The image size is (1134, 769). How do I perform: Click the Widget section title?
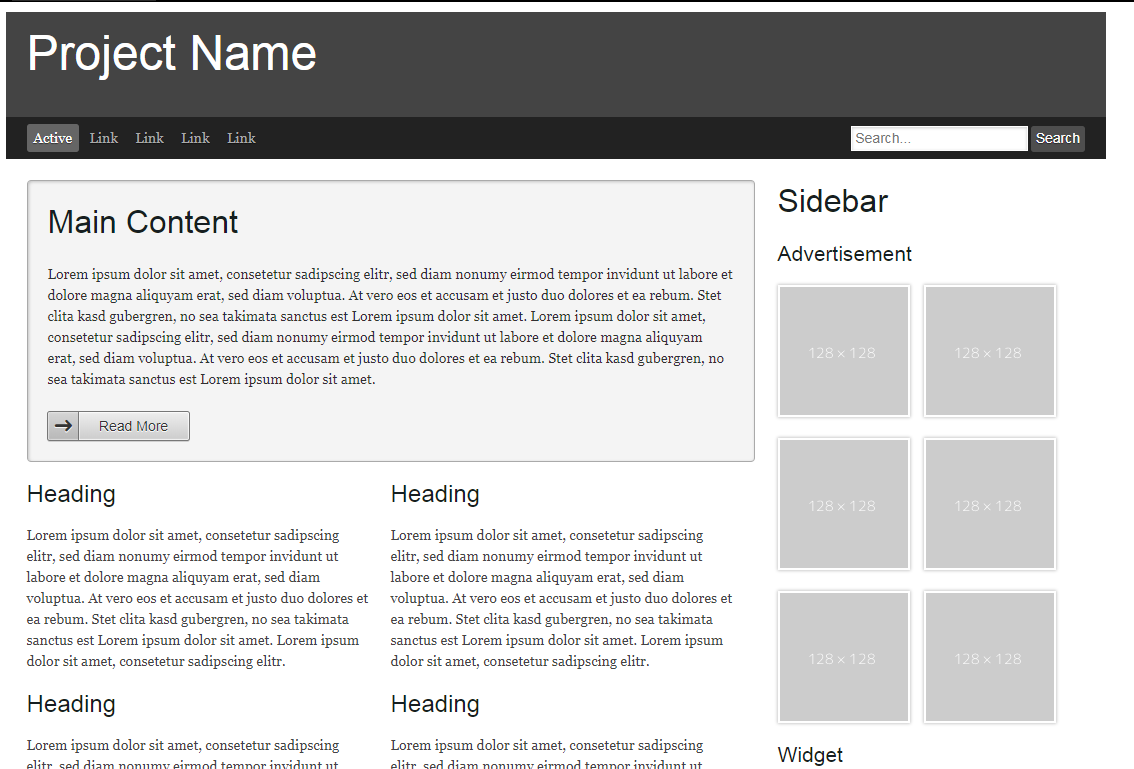point(810,755)
